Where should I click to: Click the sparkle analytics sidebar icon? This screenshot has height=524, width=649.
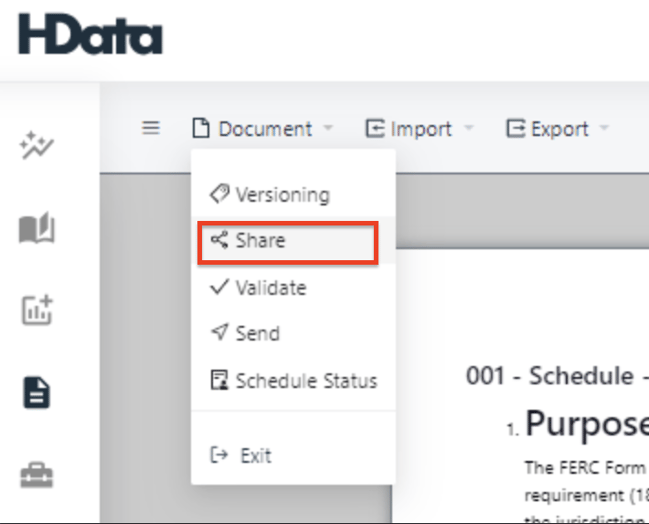pos(36,147)
